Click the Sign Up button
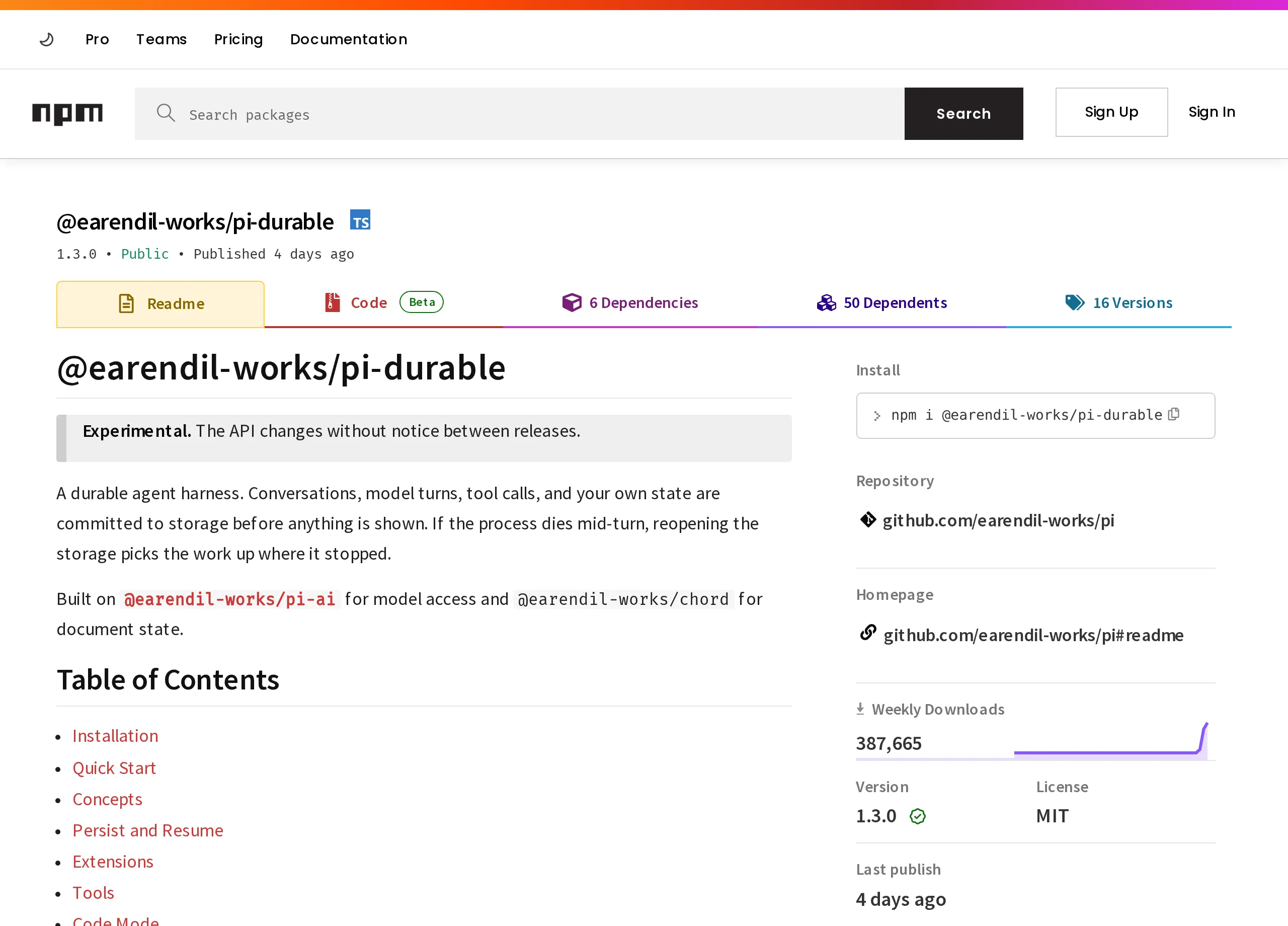 [1111, 112]
